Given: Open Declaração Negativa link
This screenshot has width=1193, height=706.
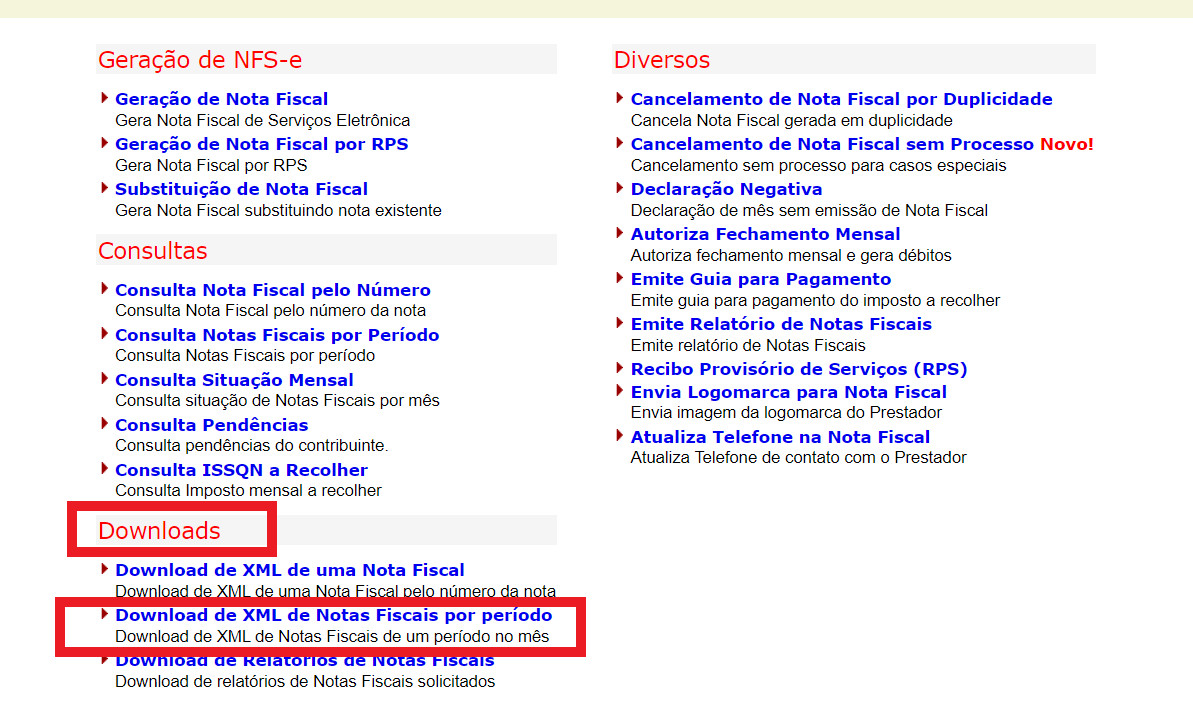Looking at the screenshot, I should 726,189.
